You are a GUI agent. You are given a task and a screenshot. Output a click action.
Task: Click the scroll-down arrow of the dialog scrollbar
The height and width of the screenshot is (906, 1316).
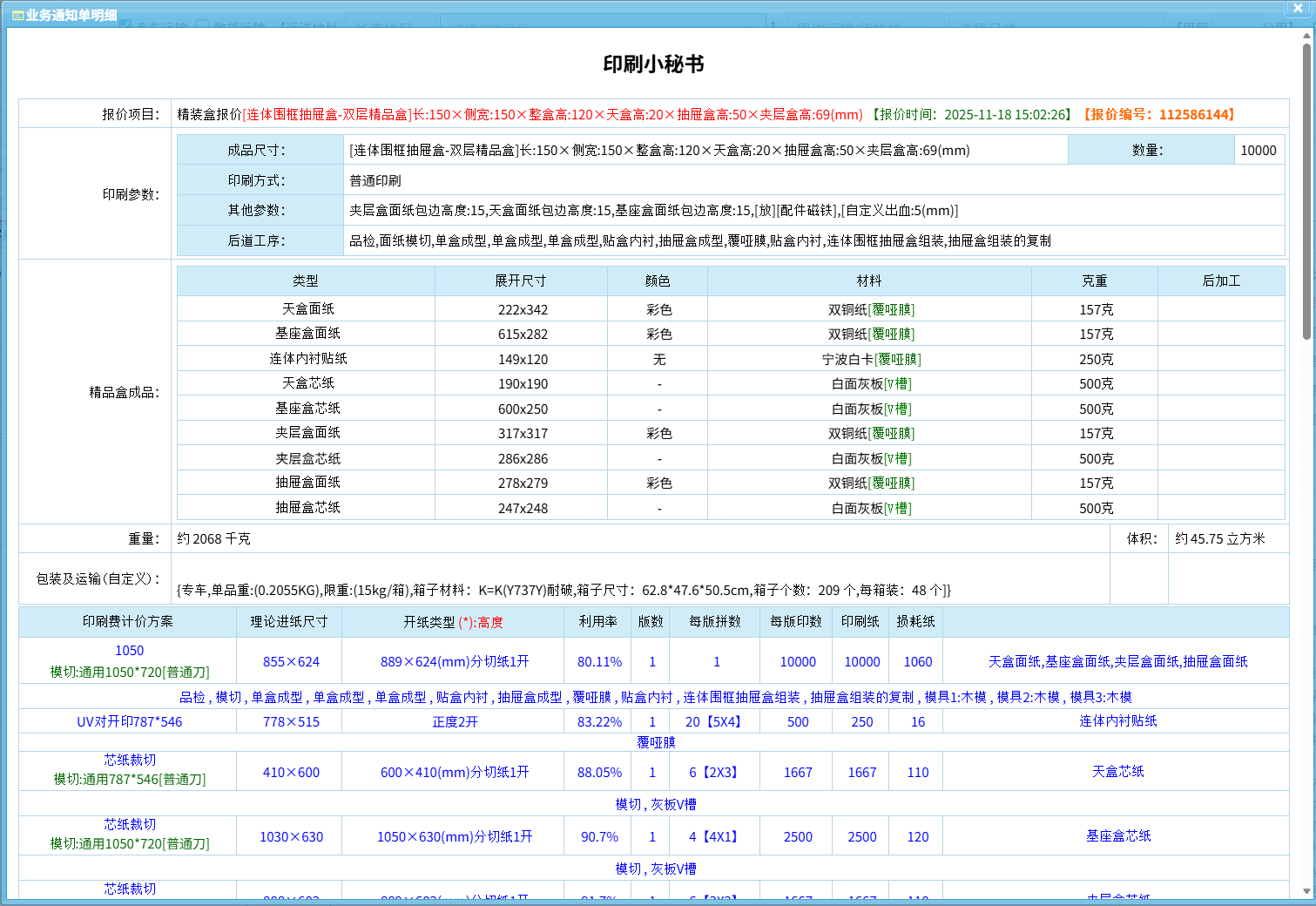pyautogui.click(x=1306, y=891)
